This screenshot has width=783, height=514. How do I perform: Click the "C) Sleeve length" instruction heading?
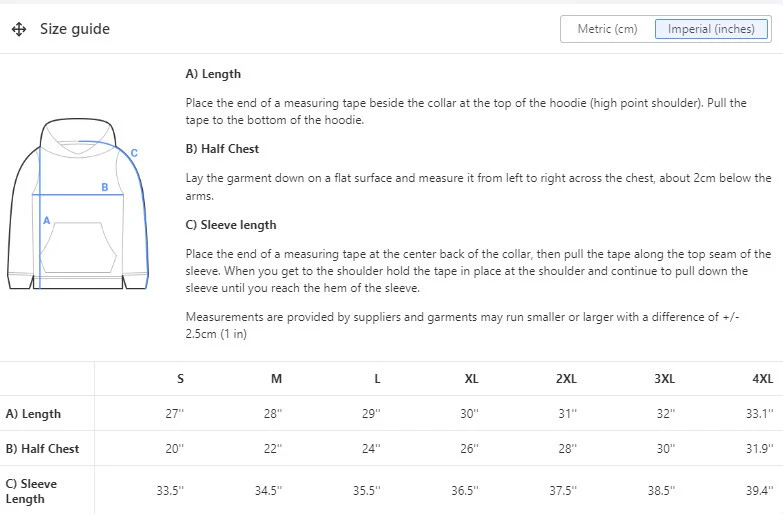231,225
